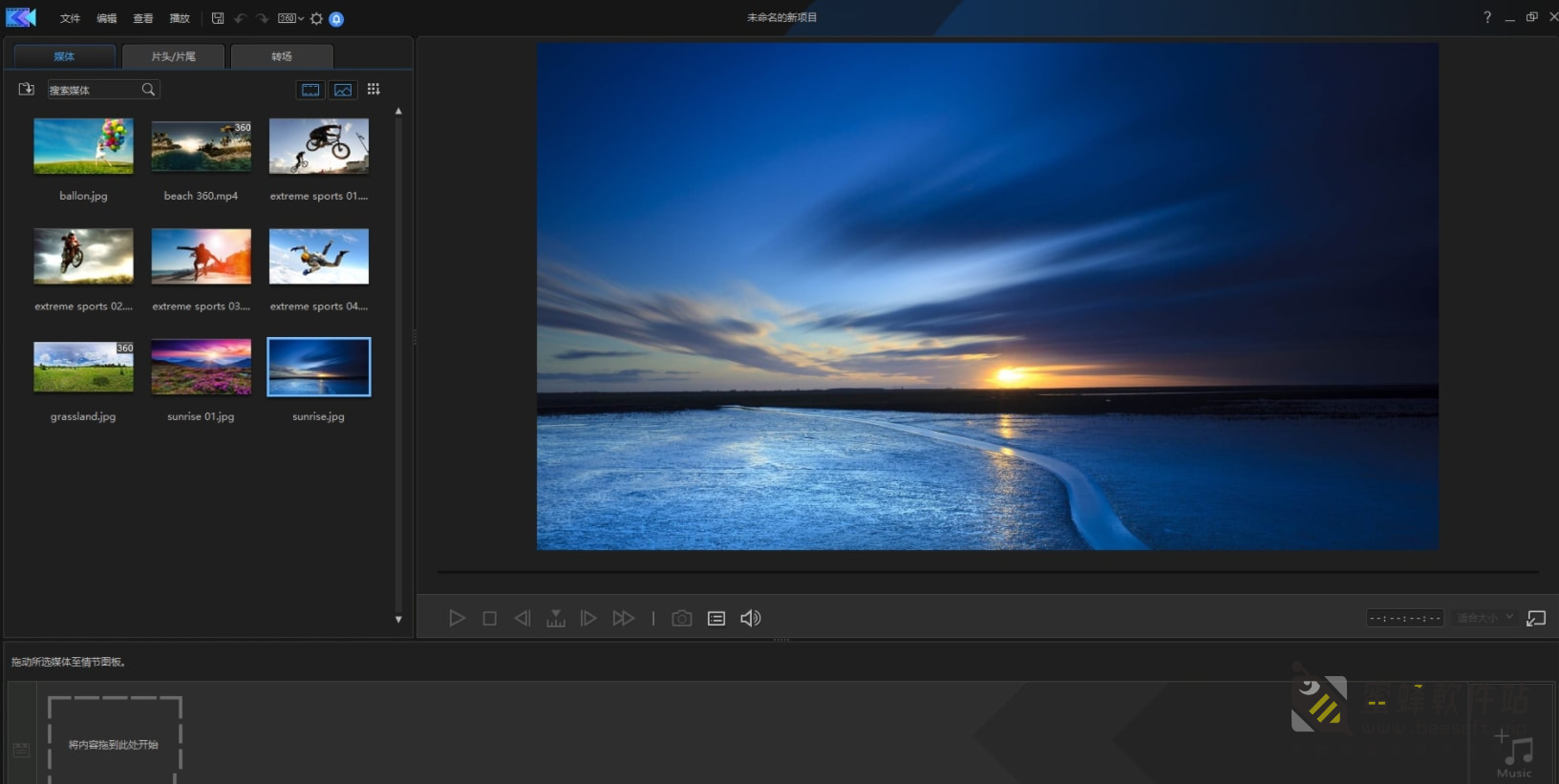Toggle the preview quality settings icon

point(715,619)
